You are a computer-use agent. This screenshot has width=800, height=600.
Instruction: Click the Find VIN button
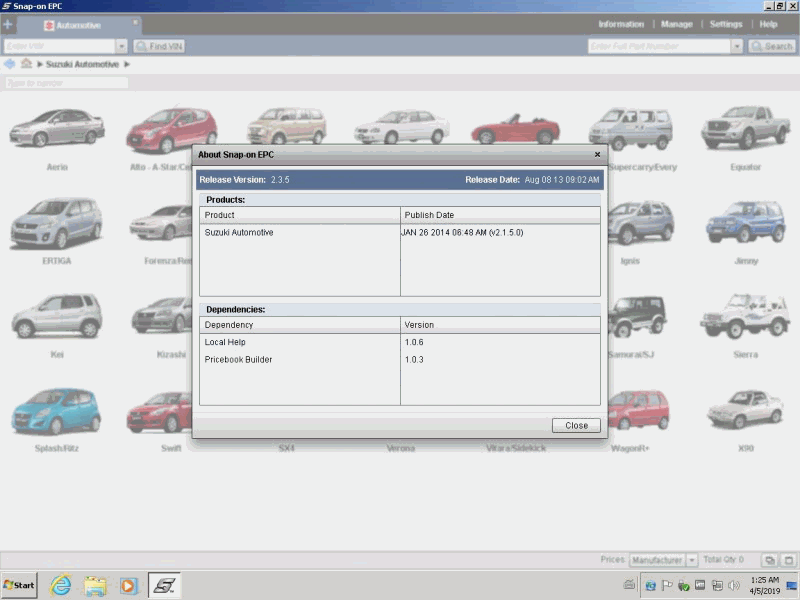(159, 46)
